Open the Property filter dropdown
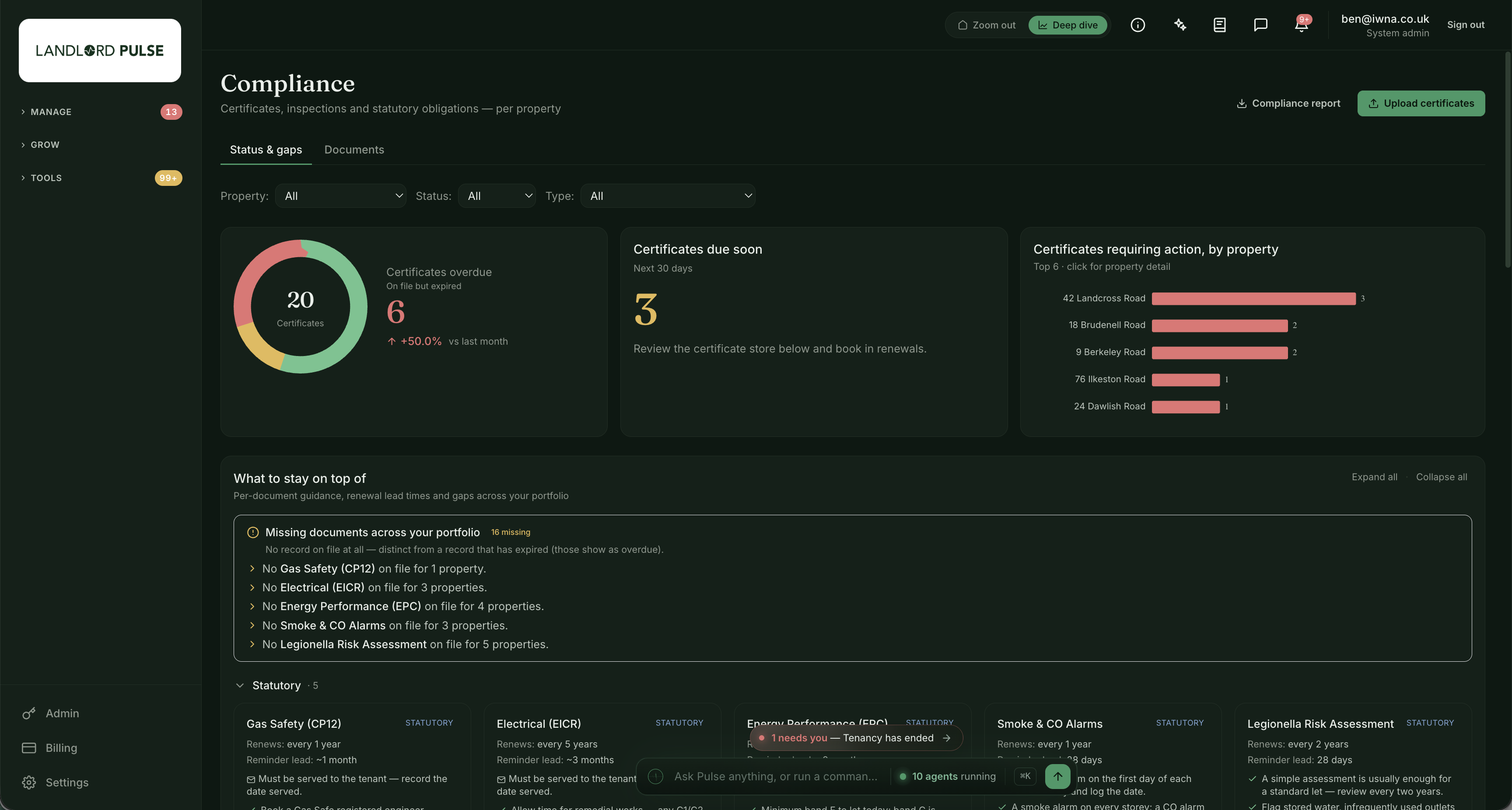This screenshot has height=810, width=1512. point(340,196)
